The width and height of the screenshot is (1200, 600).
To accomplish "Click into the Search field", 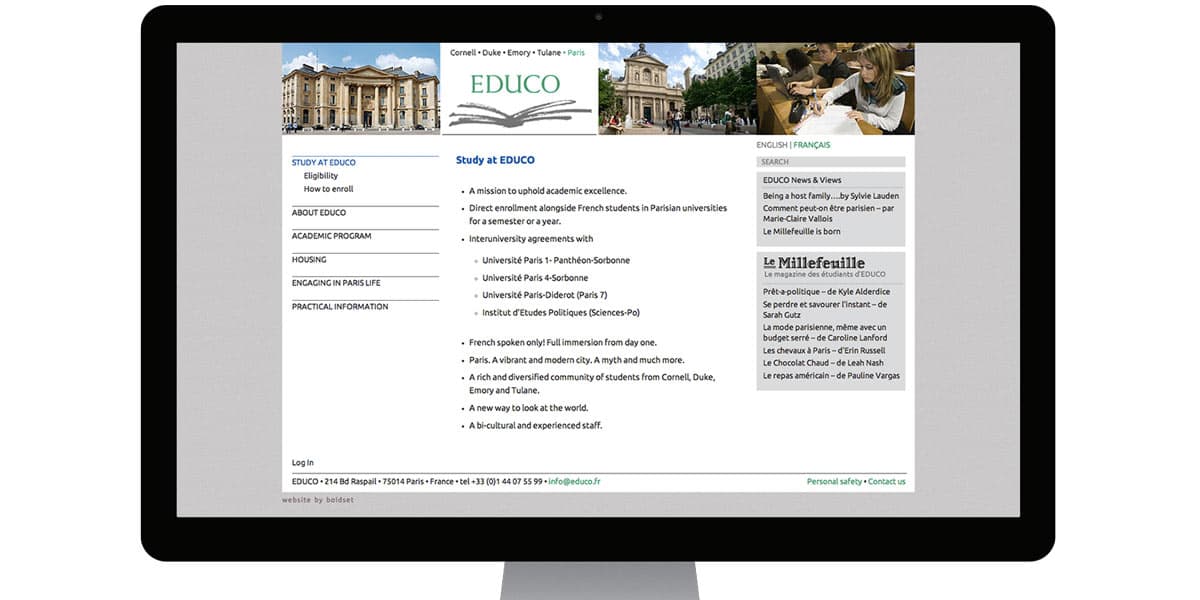I will pos(830,162).
